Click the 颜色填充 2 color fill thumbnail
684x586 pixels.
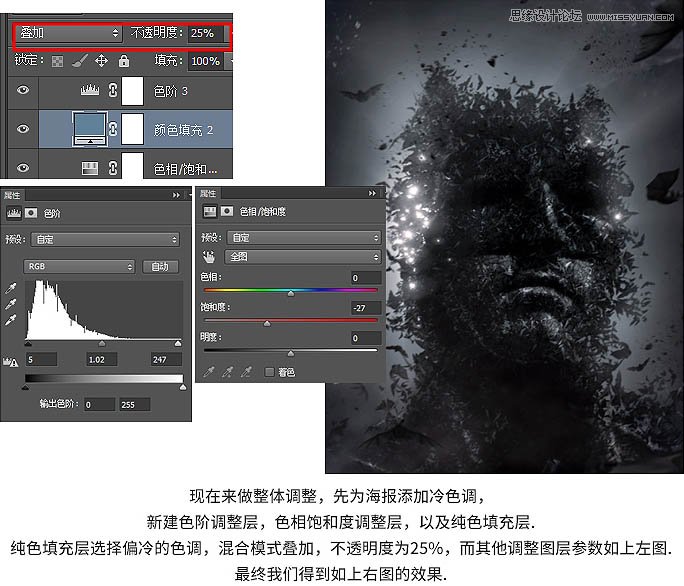(90, 129)
